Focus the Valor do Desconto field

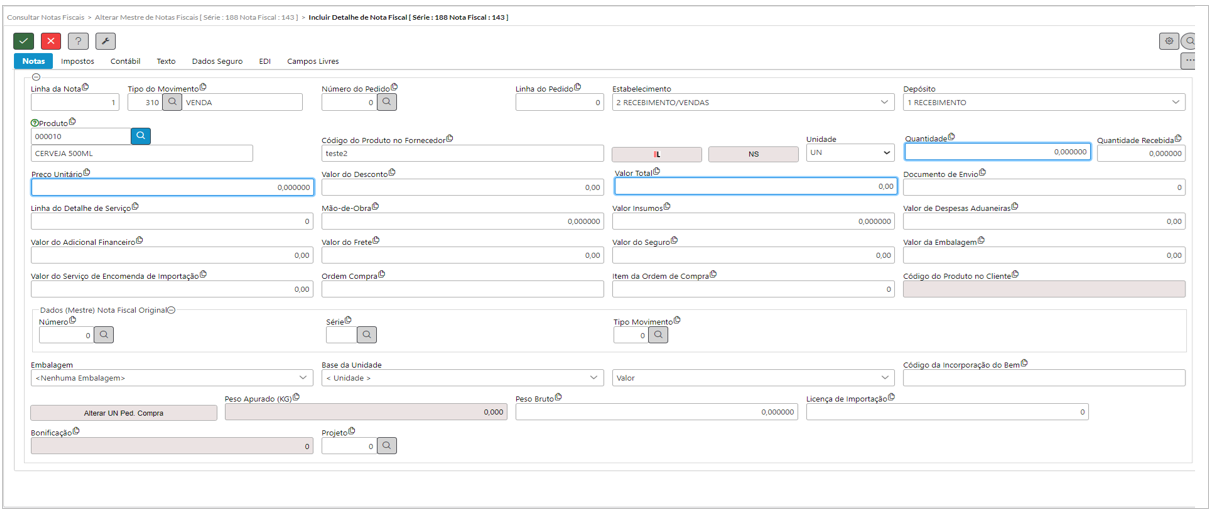pyautogui.click(x=462, y=187)
